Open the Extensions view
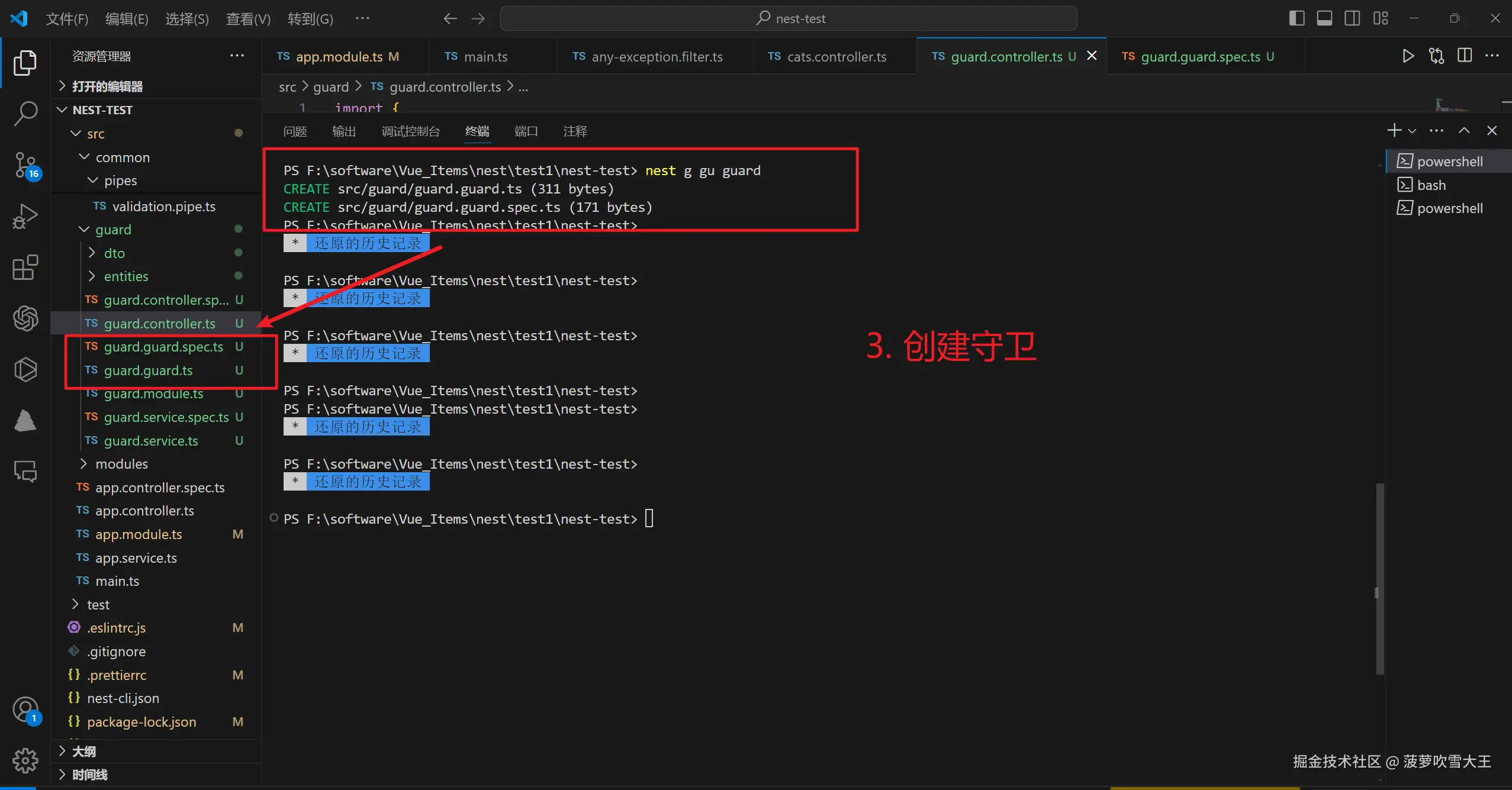 25,267
